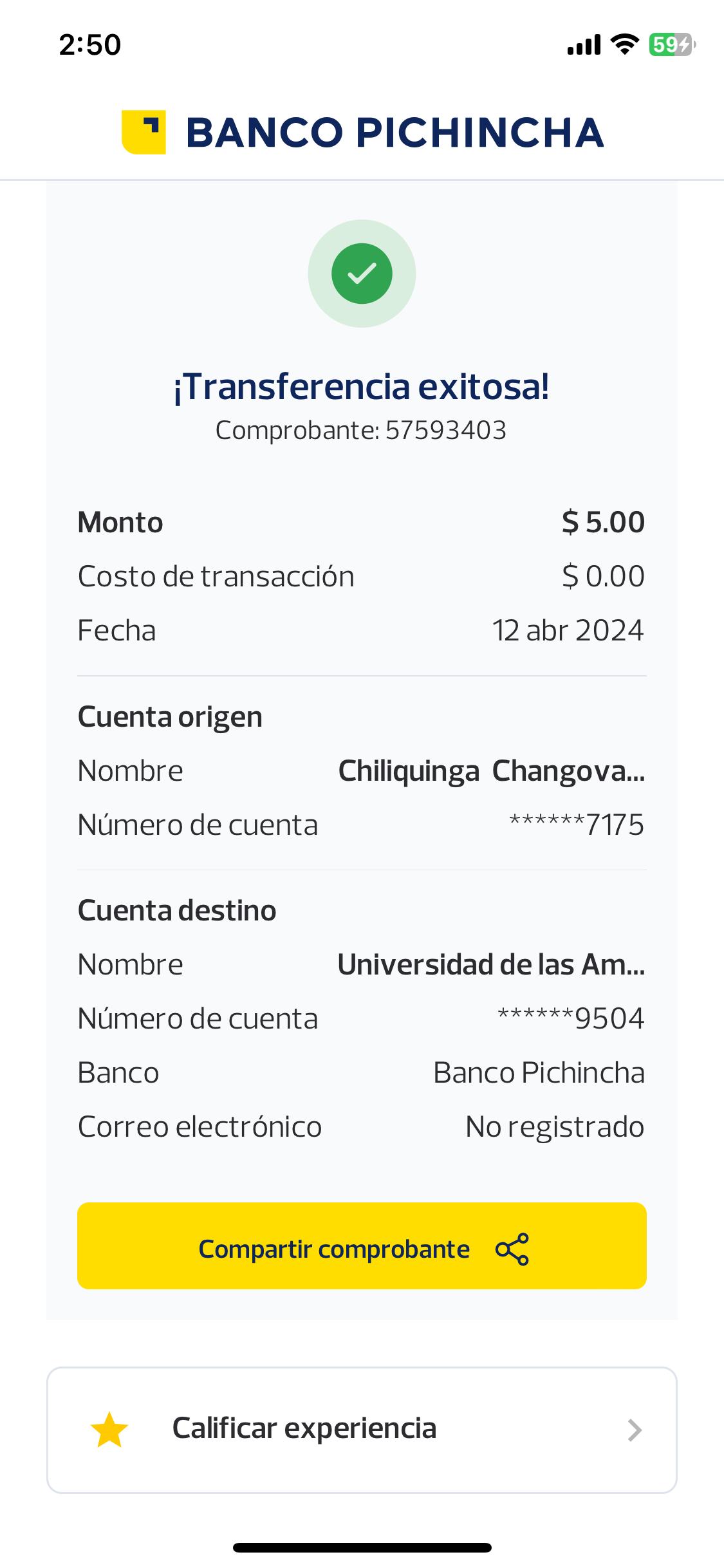Tap the origin account number ending 7175
The width and height of the screenshot is (724, 1568).
click(577, 825)
